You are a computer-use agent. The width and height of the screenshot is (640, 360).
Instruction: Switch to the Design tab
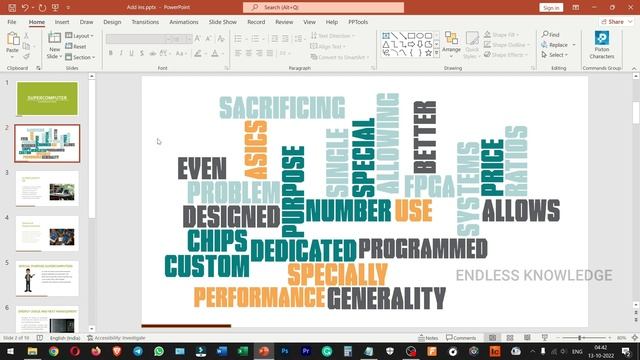[112, 22]
